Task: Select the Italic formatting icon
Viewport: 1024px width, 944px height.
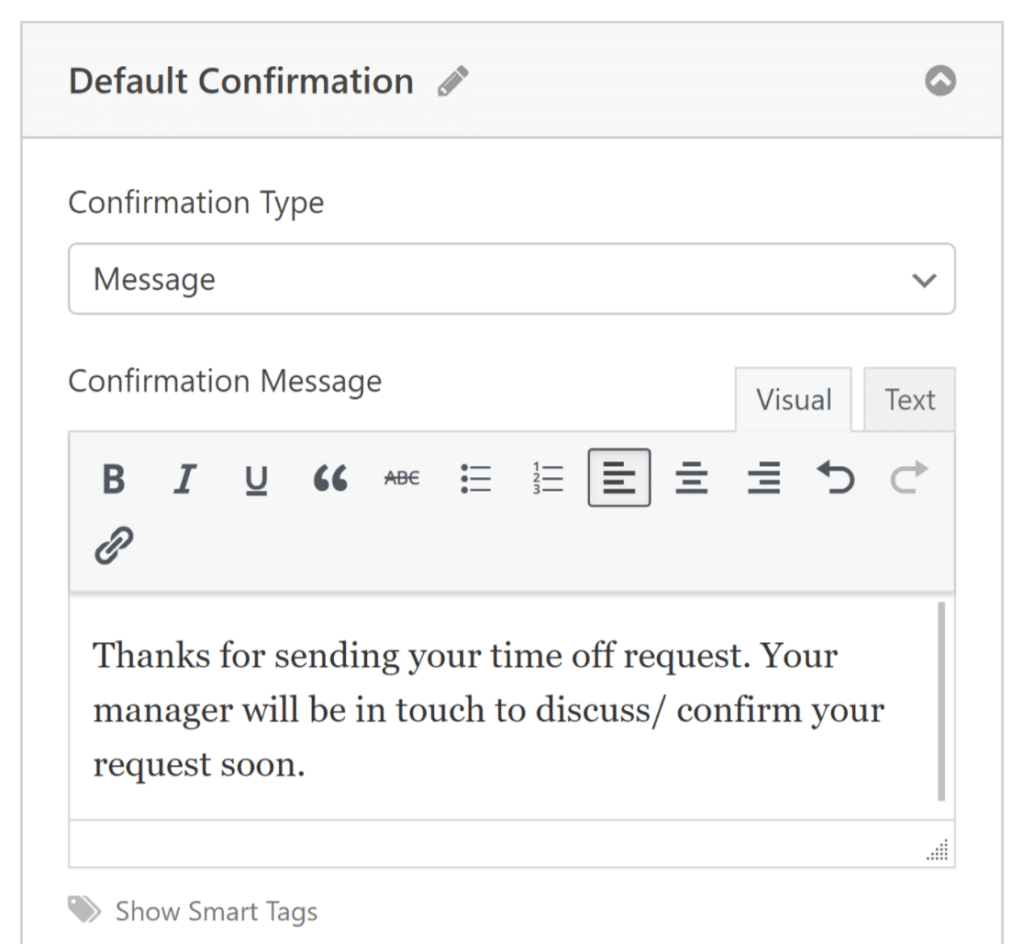Action: click(x=184, y=478)
